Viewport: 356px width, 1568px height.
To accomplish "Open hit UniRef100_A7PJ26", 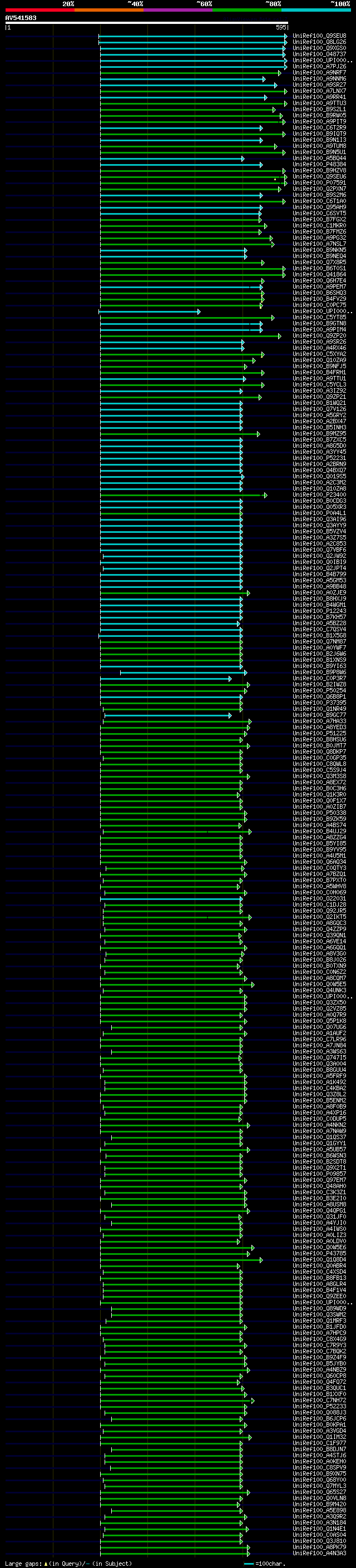I will point(319,66).
